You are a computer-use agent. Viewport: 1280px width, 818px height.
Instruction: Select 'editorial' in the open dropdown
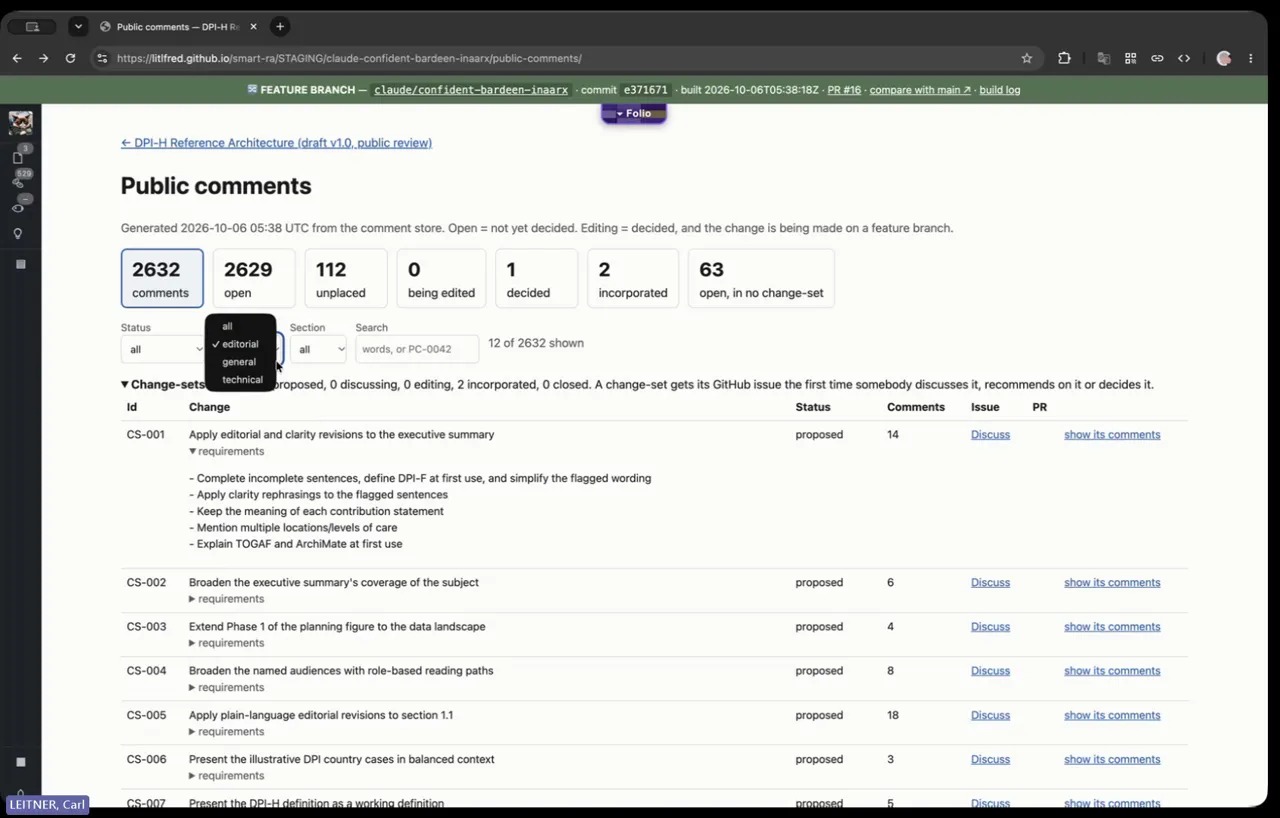(x=240, y=344)
